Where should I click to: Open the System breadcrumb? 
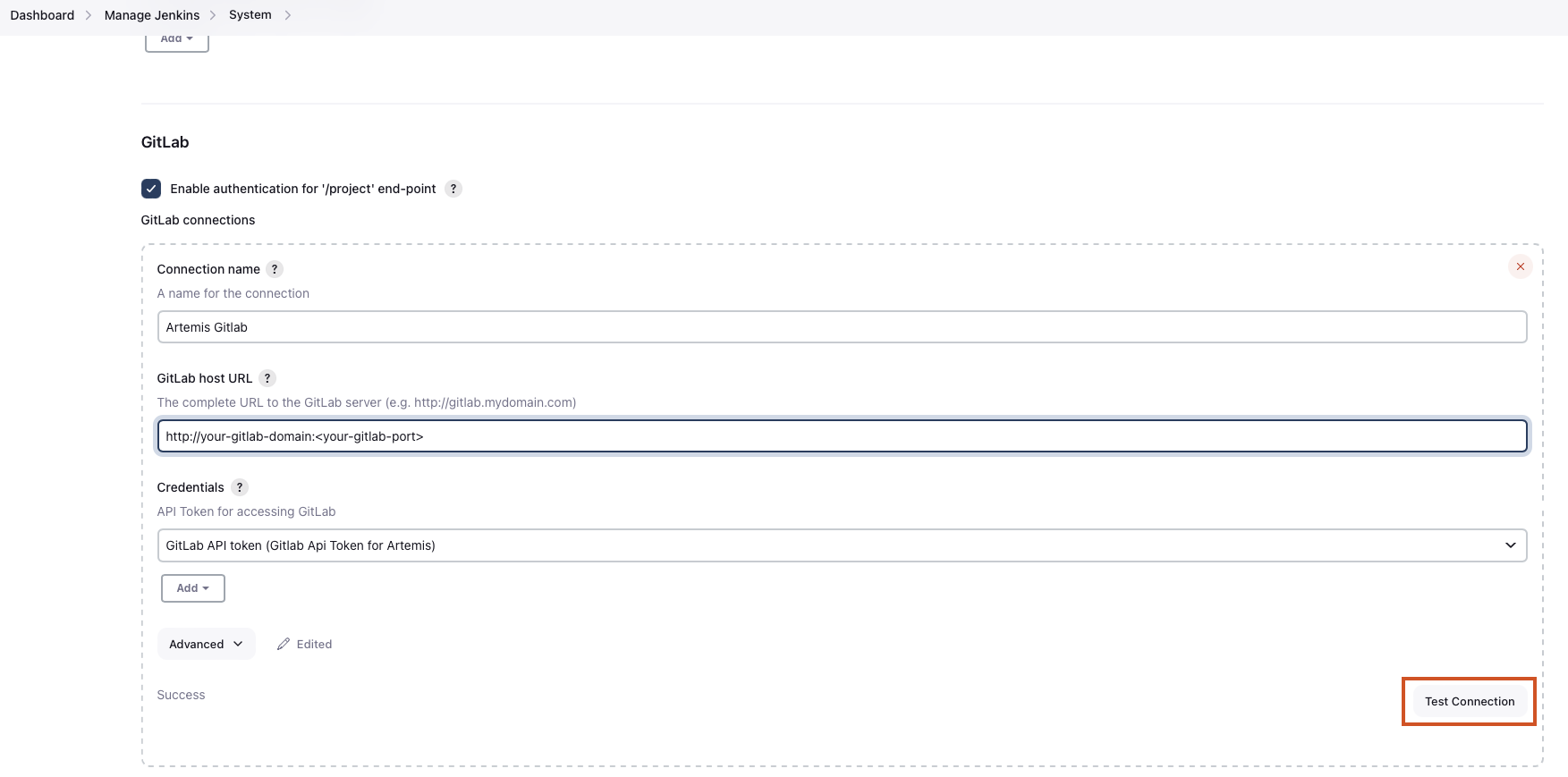pos(250,15)
